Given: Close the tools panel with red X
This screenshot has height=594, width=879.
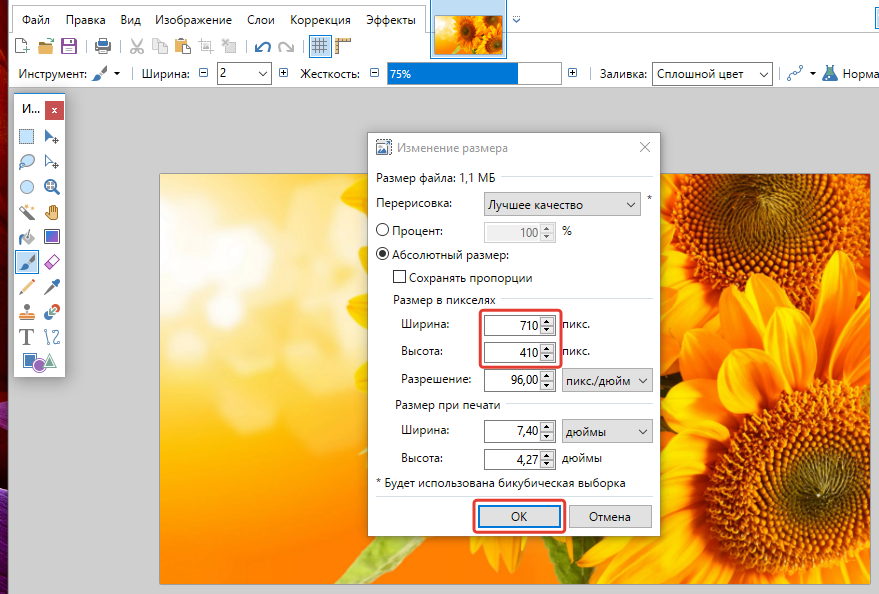Looking at the screenshot, I should pyautogui.click(x=54, y=110).
